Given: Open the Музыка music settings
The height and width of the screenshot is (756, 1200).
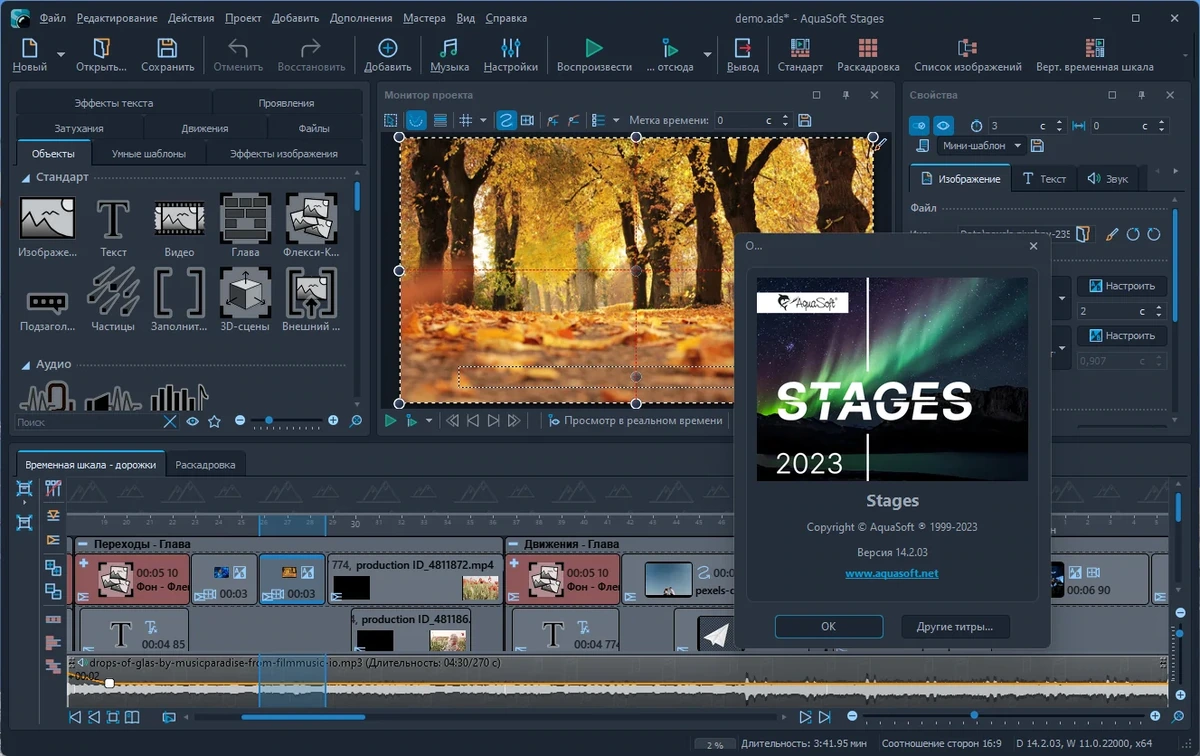Looking at the screenshot, I should click(449, 54).
